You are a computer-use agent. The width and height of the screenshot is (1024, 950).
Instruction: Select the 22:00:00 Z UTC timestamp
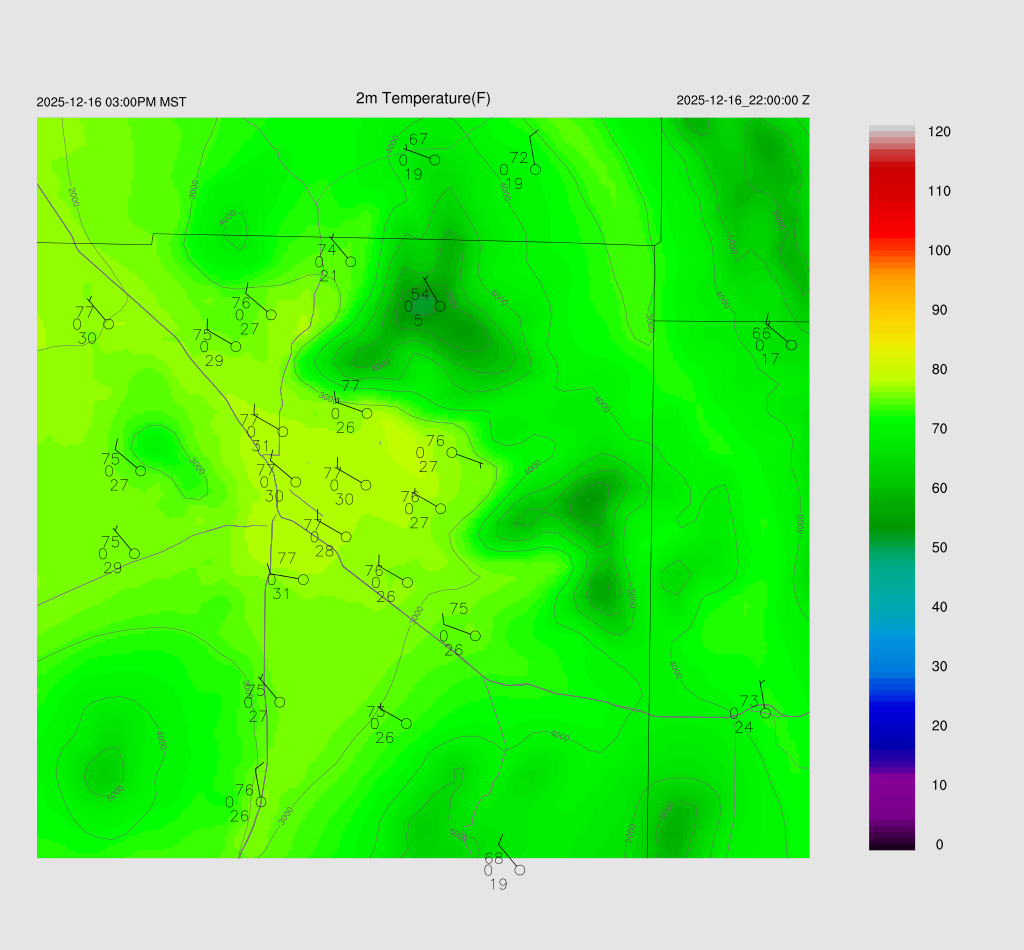pyautogui.click(x=743, y=100)
